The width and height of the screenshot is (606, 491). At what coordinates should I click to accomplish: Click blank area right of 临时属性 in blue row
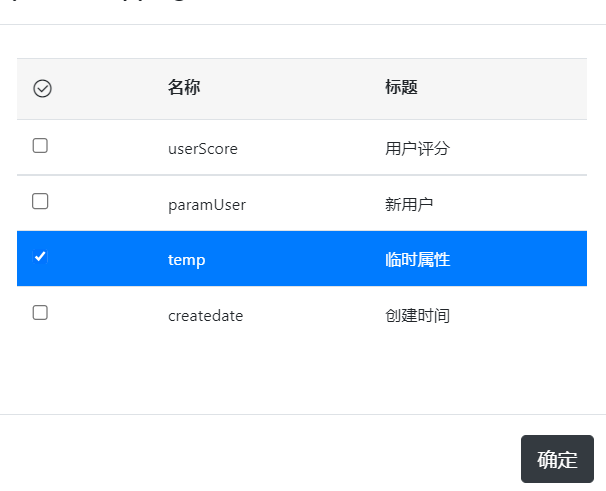point(520,260)
